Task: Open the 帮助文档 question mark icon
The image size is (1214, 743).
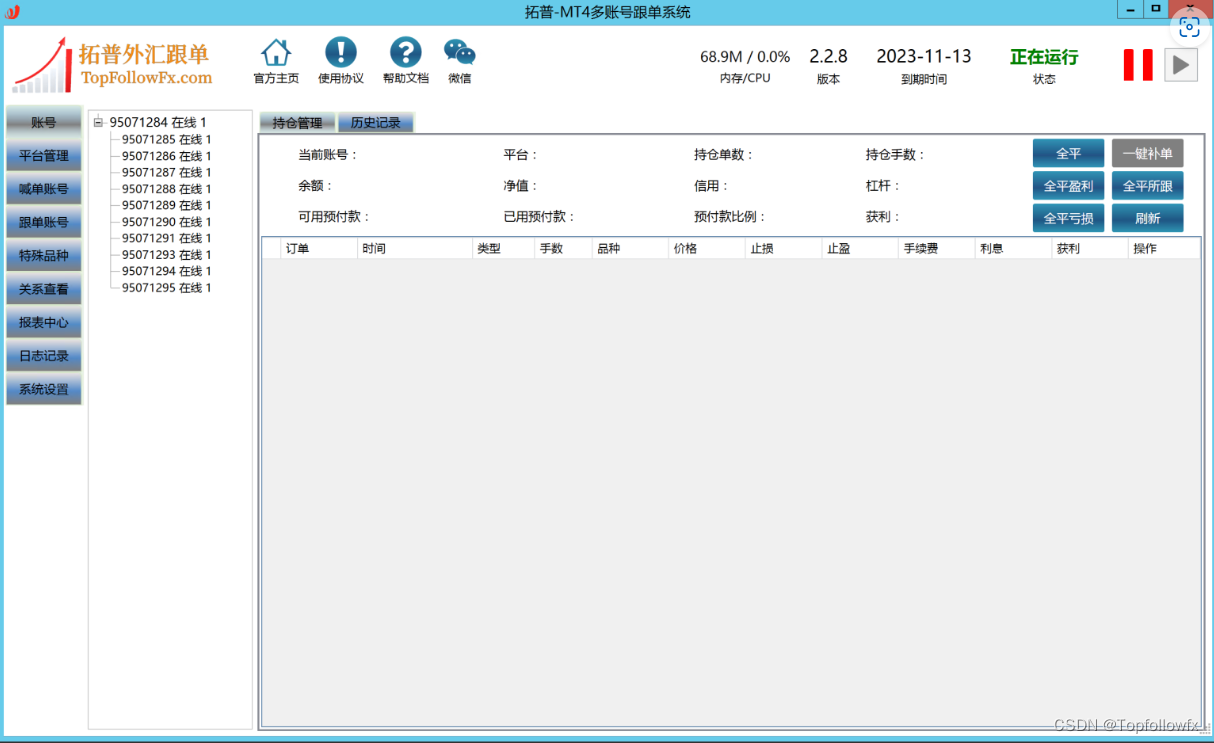Action: (406, 53)
